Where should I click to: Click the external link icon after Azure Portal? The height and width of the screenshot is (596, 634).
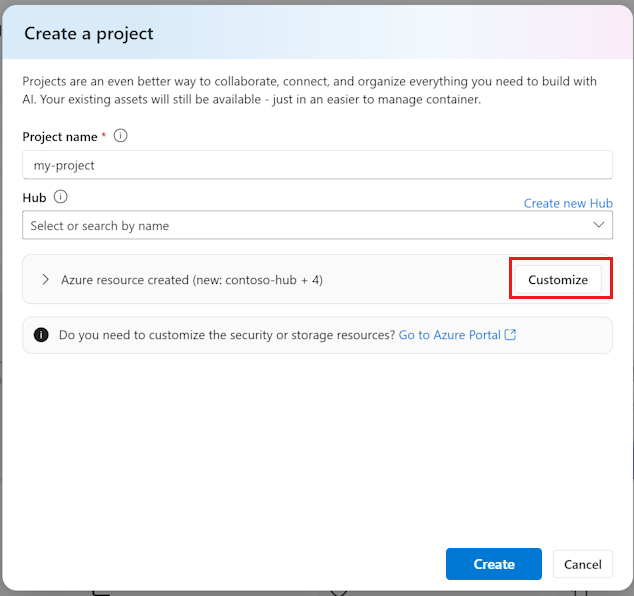(x=510, y=334)
